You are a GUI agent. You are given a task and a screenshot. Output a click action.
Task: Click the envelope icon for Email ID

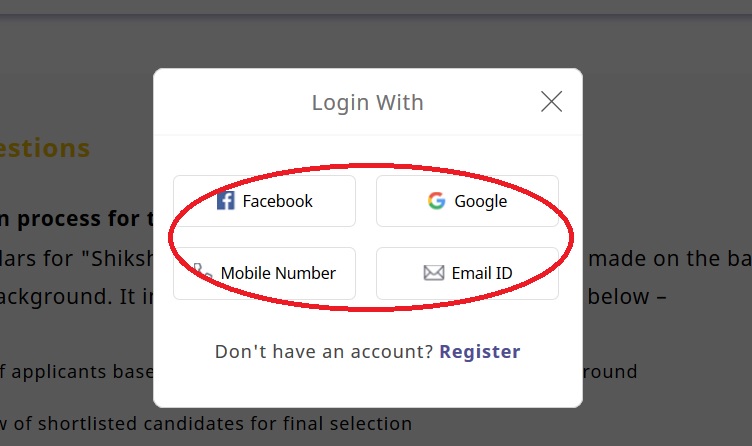tap(433, 273)
